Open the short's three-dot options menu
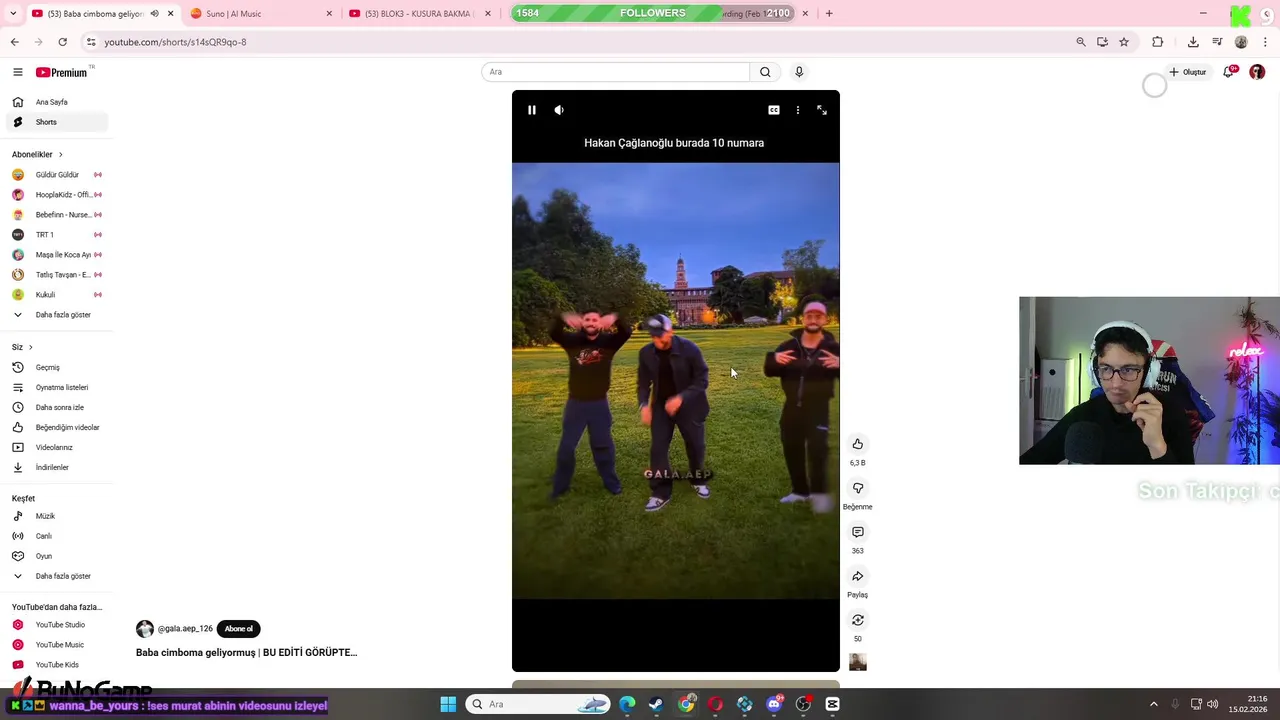The image size is (1280, 720). click(x=797, y=110)
